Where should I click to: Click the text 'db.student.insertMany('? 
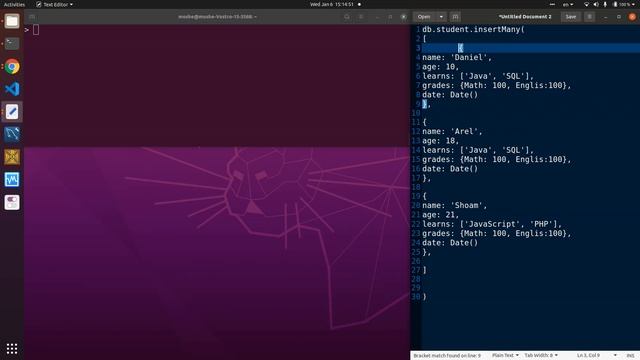coord(473,29)
